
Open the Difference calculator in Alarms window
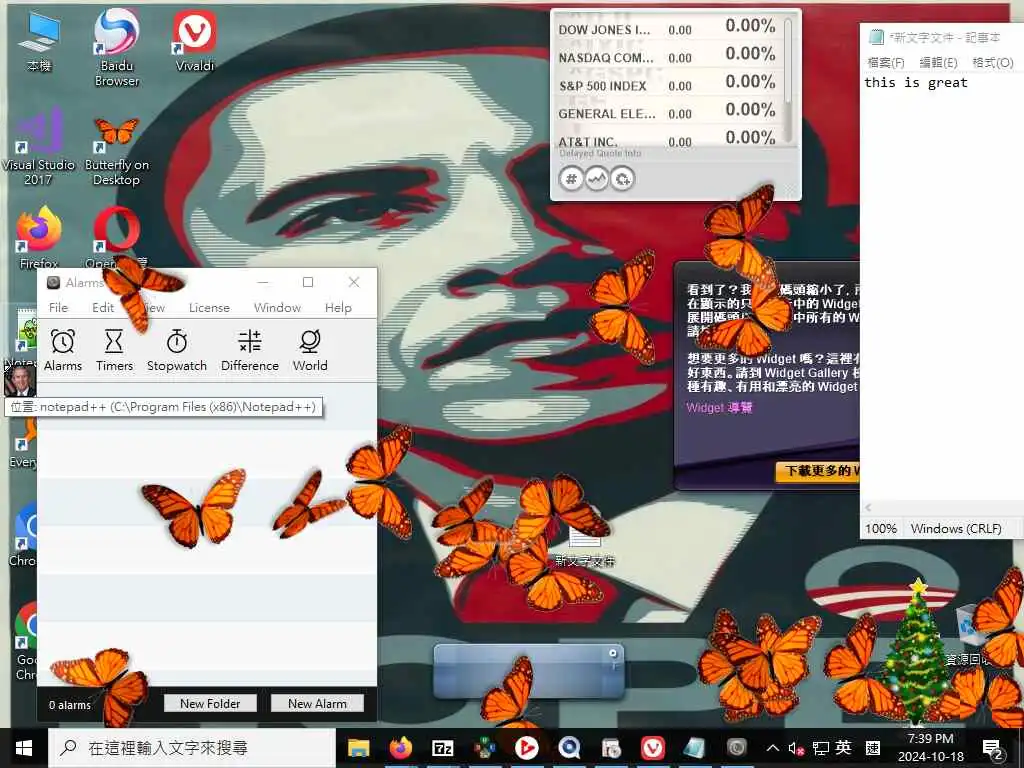pyautogui.click(x=249, y=349)
